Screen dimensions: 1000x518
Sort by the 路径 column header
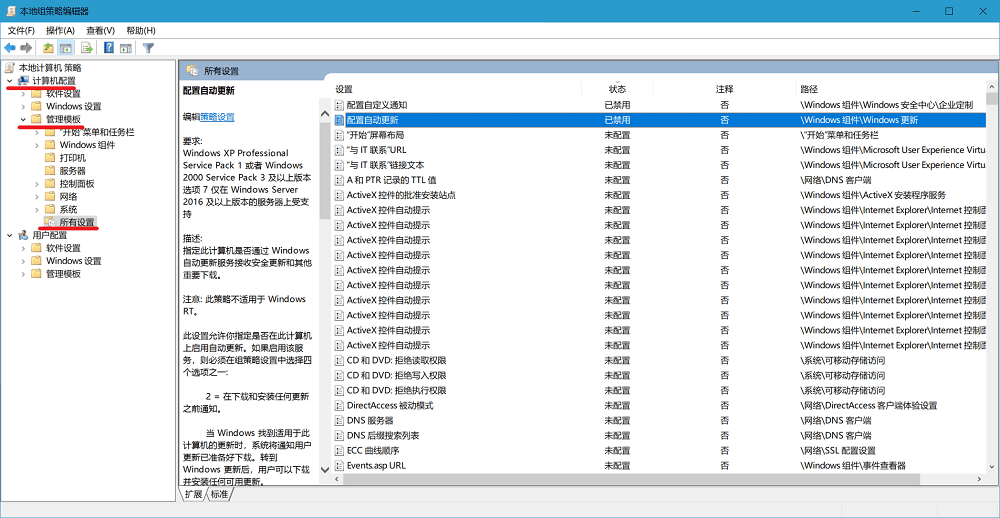pos(890,89)
